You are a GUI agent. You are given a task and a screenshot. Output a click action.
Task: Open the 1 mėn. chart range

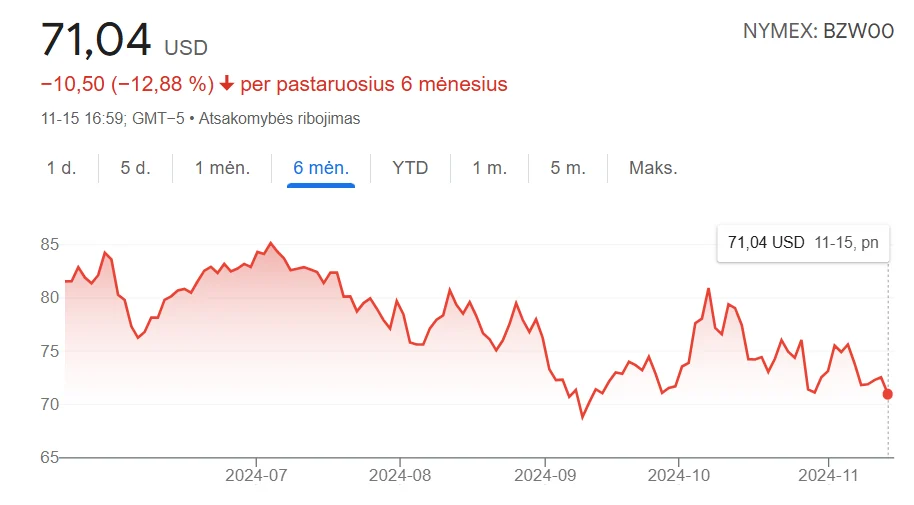point(222,168)
